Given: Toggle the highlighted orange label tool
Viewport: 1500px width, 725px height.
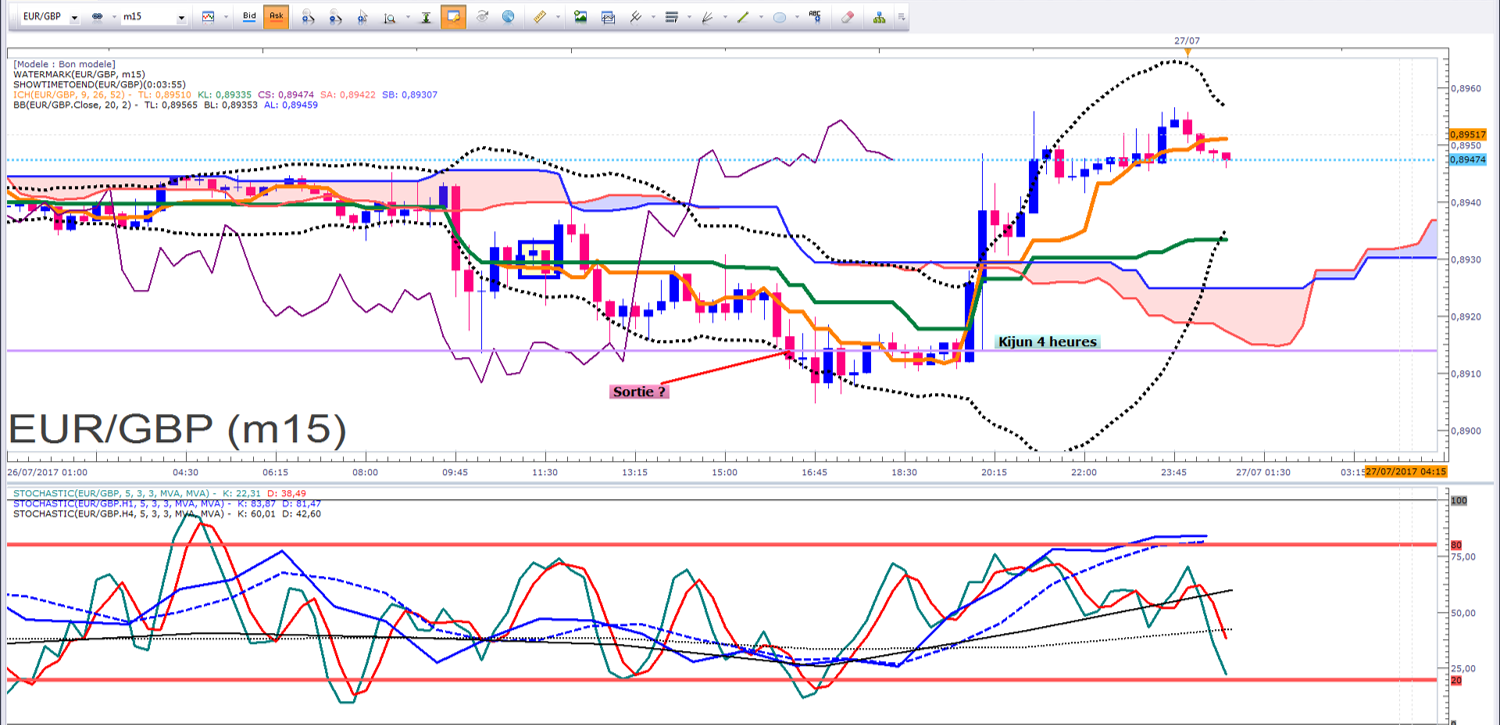Looking at the screenshot, I should [x=453, y=17].
